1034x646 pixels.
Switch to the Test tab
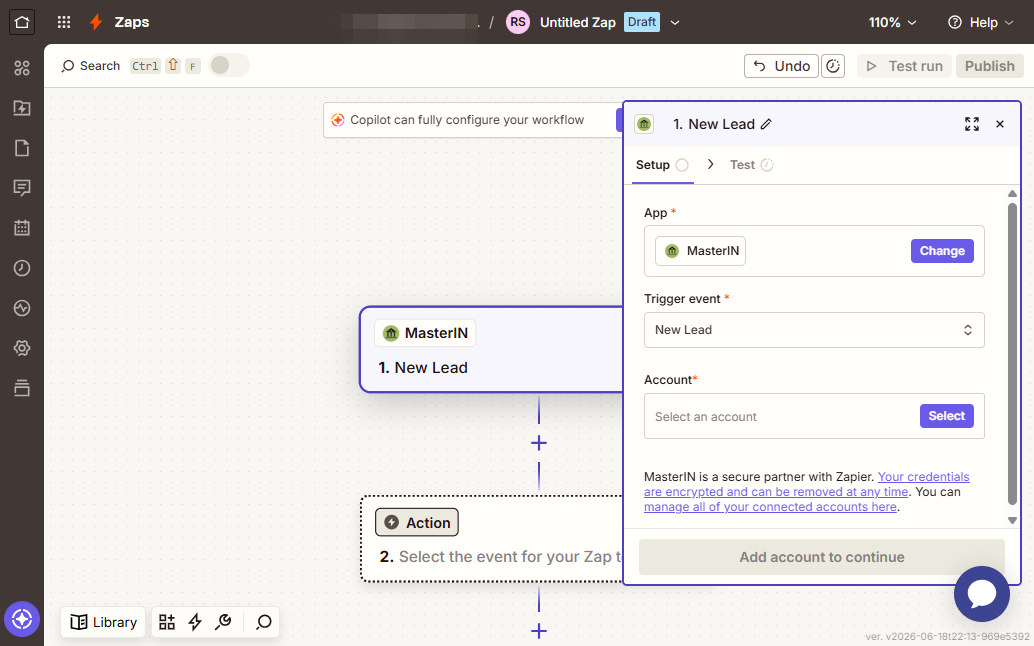pos(751,165)
